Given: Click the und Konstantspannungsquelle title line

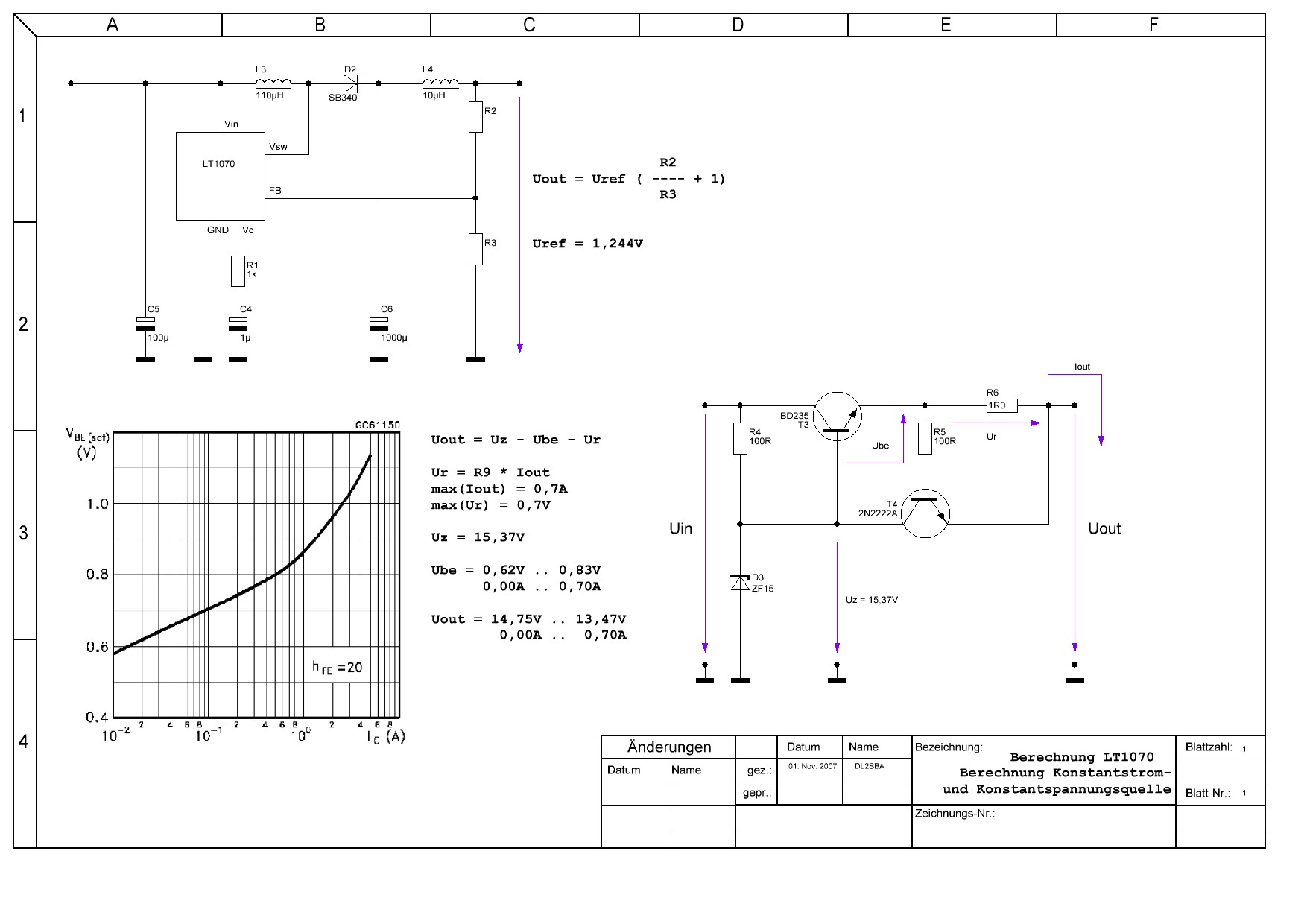Looking at the screenshot, I should click(1057, 789).
